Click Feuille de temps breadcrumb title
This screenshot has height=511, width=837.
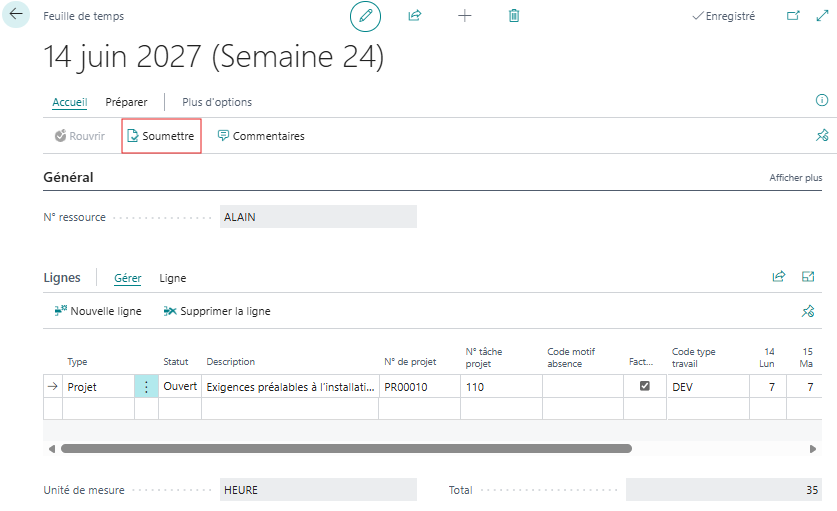83,16
